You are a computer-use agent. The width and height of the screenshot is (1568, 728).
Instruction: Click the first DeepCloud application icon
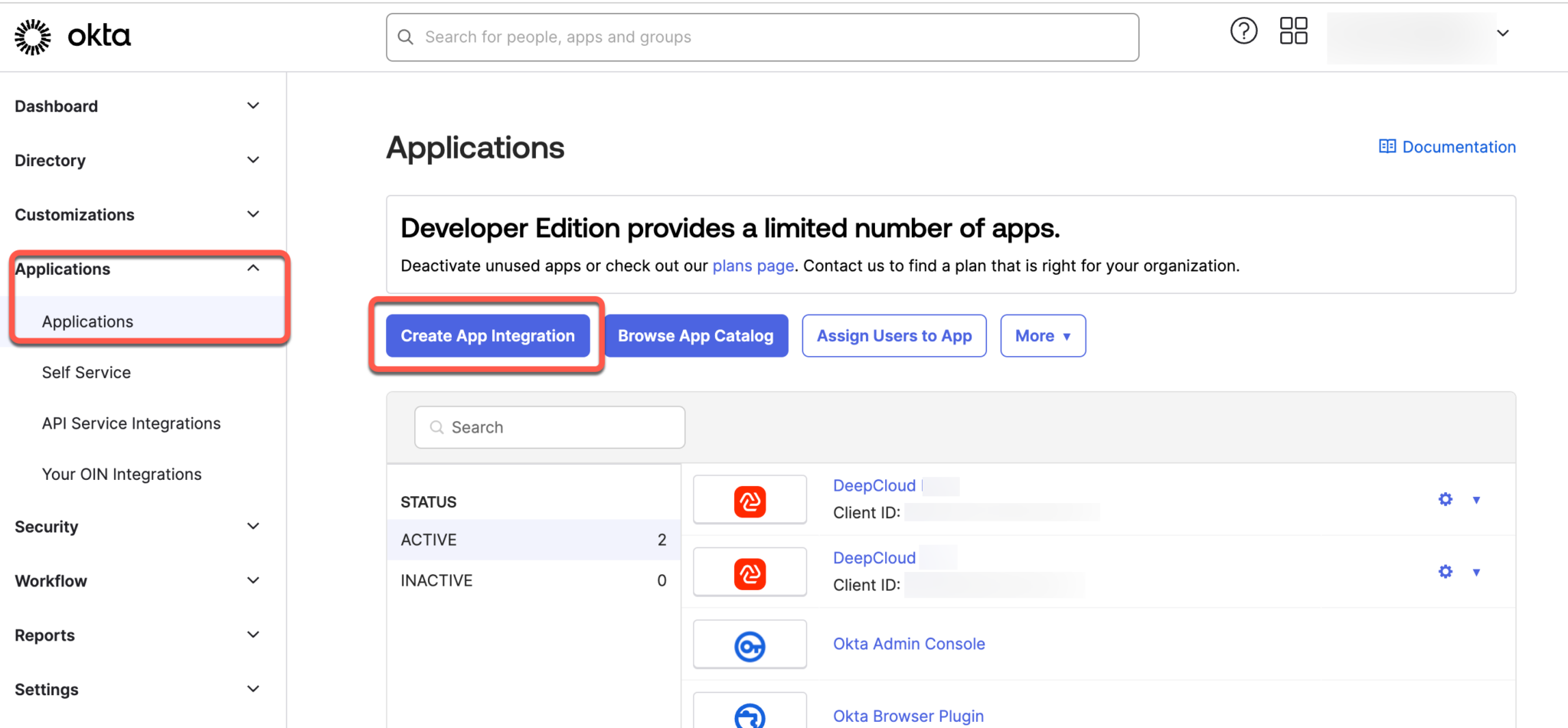click(x=750, y=499)
